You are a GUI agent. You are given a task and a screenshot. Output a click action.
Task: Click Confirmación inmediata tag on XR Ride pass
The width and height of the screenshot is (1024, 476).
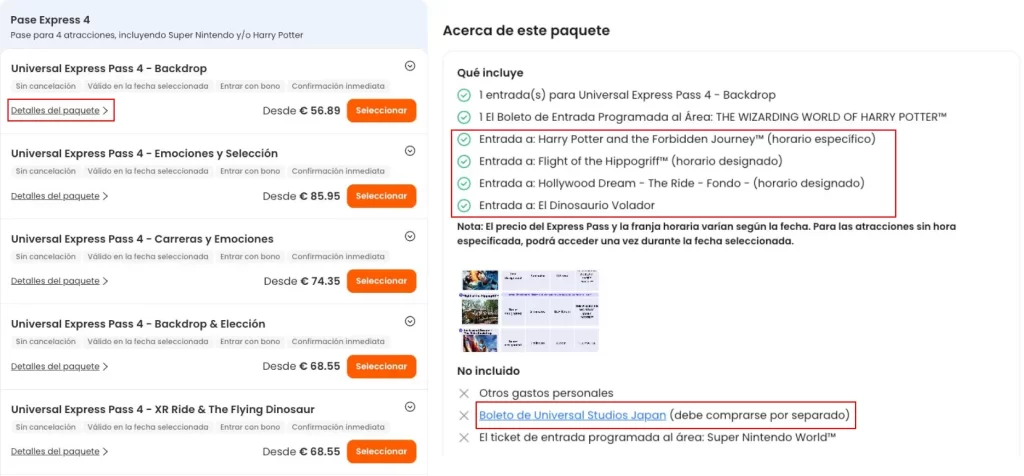[x=338, y=427]
